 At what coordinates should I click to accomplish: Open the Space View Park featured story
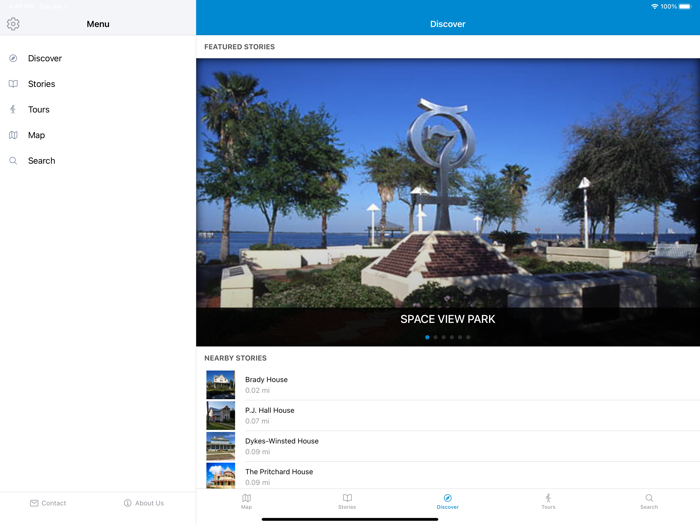[x=447, y=200]
